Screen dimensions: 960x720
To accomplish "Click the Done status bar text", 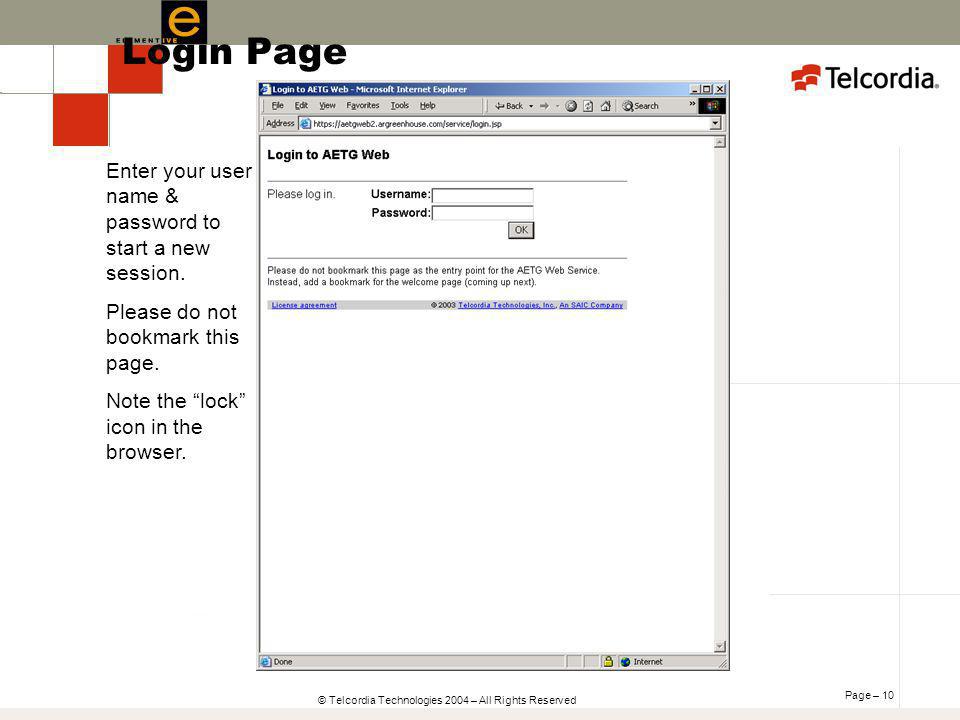I will 283,662.
